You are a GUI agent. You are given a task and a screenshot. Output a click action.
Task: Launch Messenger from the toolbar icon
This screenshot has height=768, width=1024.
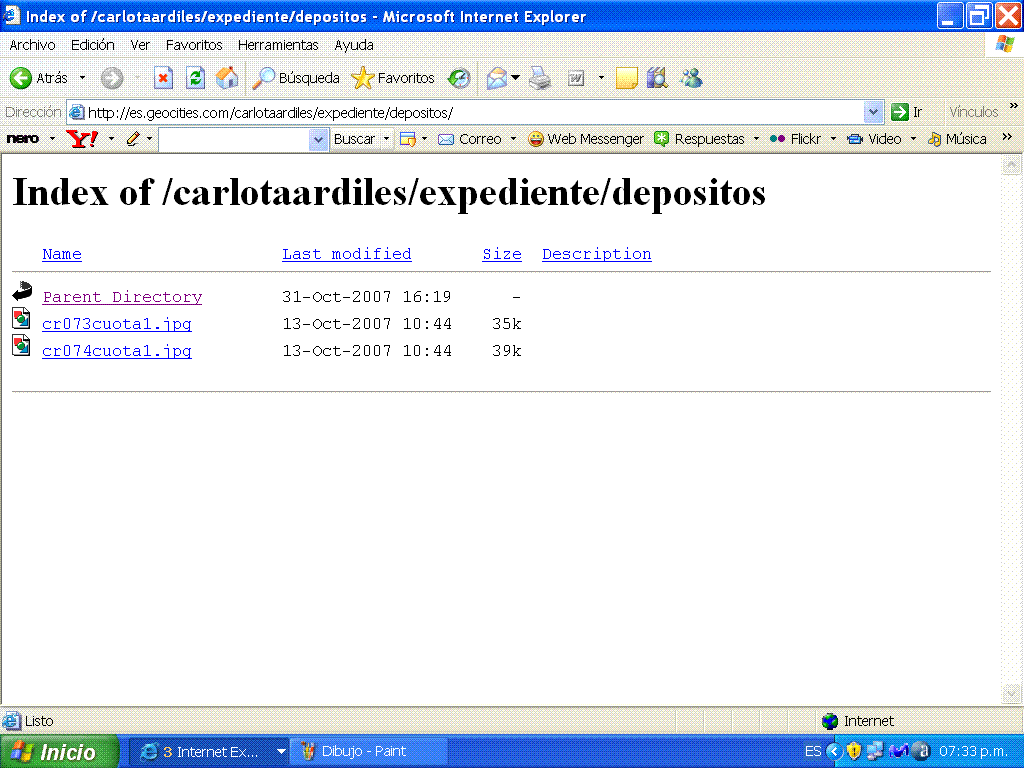coord(691,78)
